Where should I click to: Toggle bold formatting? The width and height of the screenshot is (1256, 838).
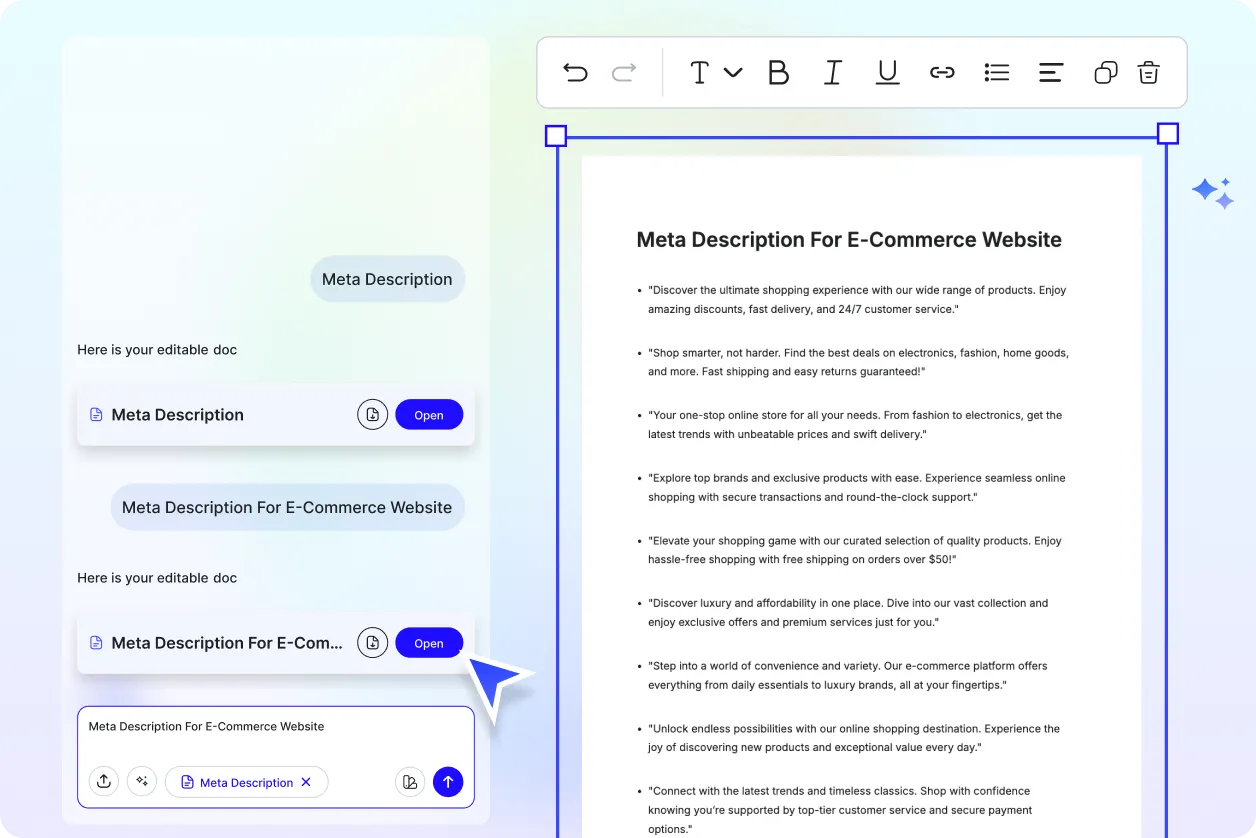(778, 72)
